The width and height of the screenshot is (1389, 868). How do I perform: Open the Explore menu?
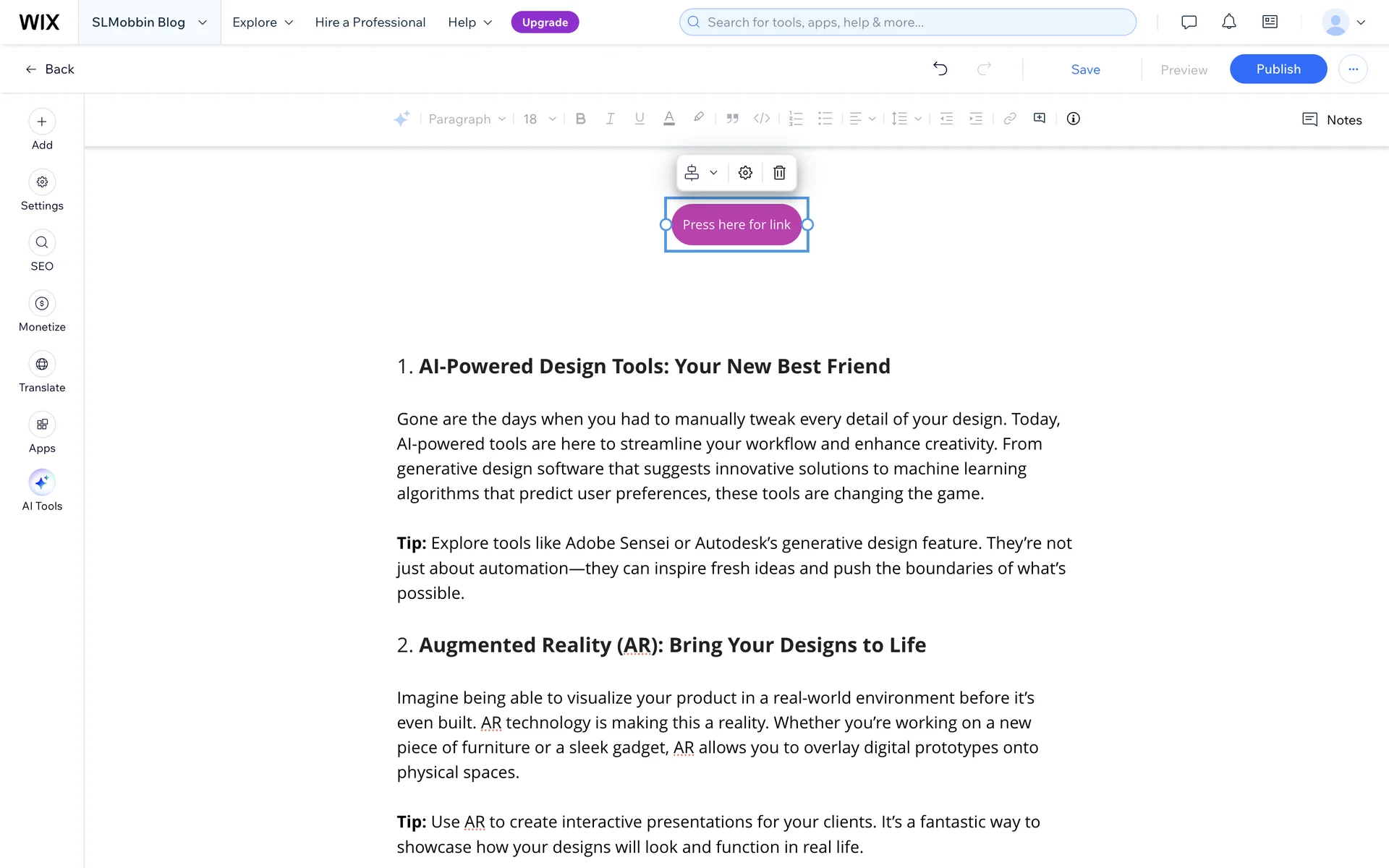tap(263, 22)
